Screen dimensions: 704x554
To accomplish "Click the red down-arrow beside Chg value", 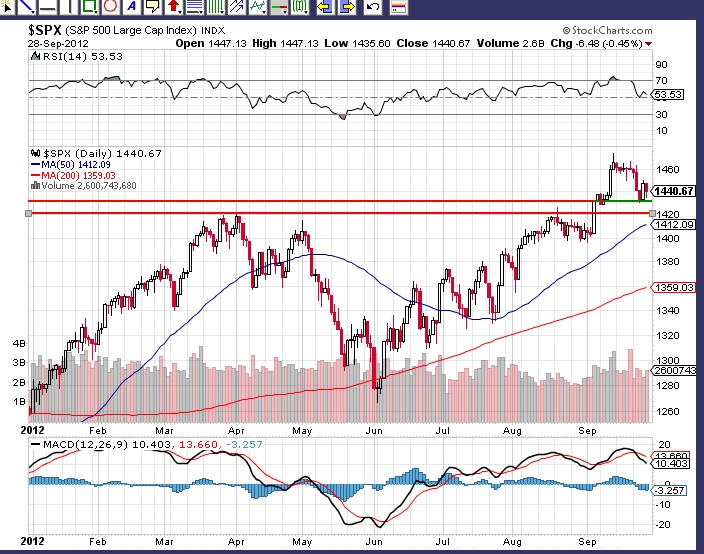I will pos(648,44).
